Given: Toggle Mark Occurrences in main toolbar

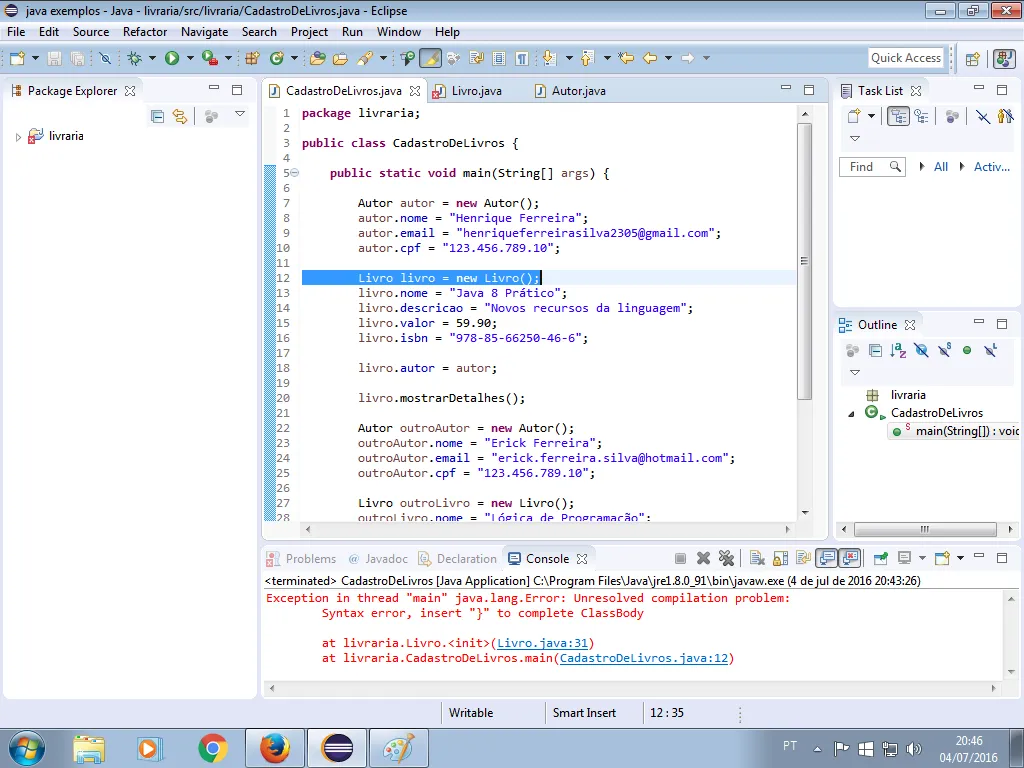Looking at the screenshot, I should [x=430, y=58].
